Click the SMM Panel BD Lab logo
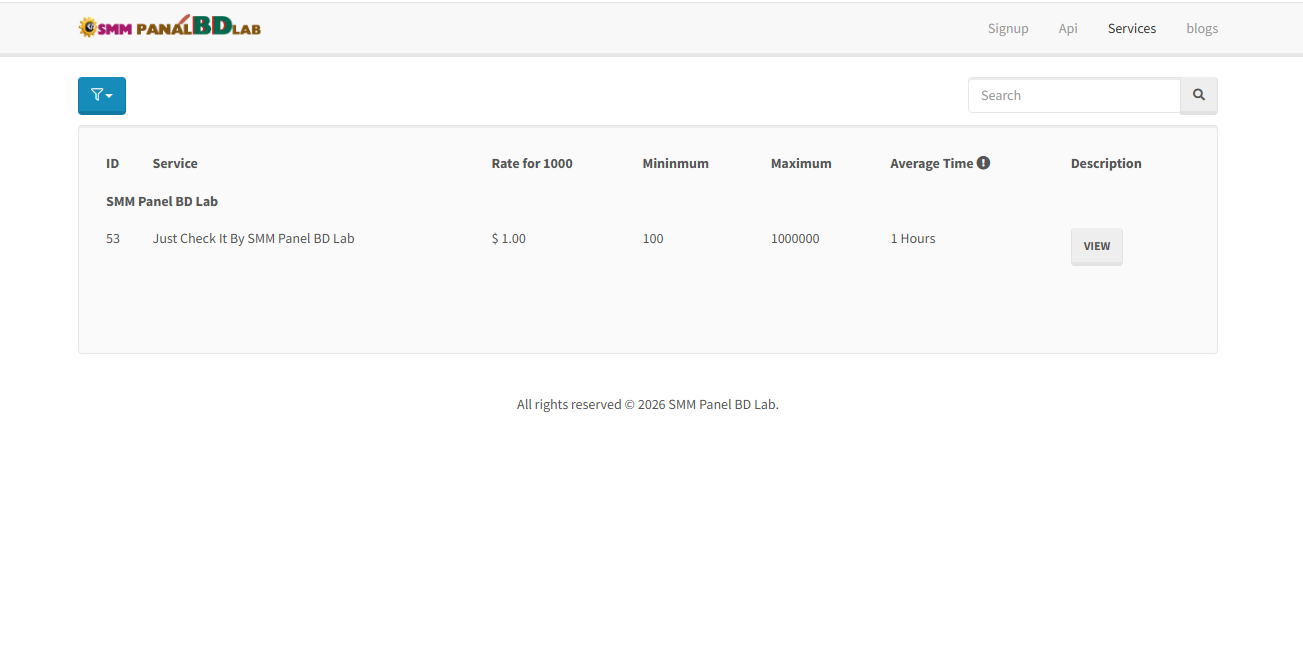This screenshot has width=1303, height=653. (x=170, y=27)
